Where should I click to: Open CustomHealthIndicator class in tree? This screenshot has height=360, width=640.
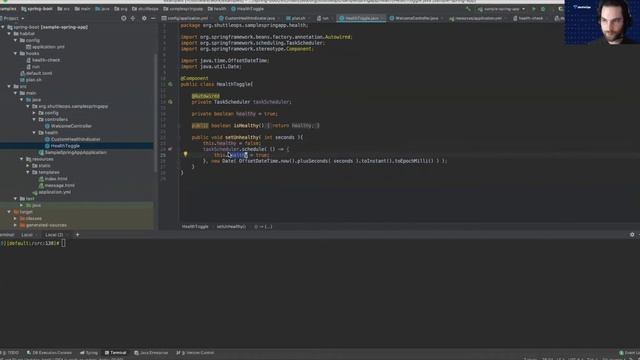pyautogui.click(x=73, y=139)
